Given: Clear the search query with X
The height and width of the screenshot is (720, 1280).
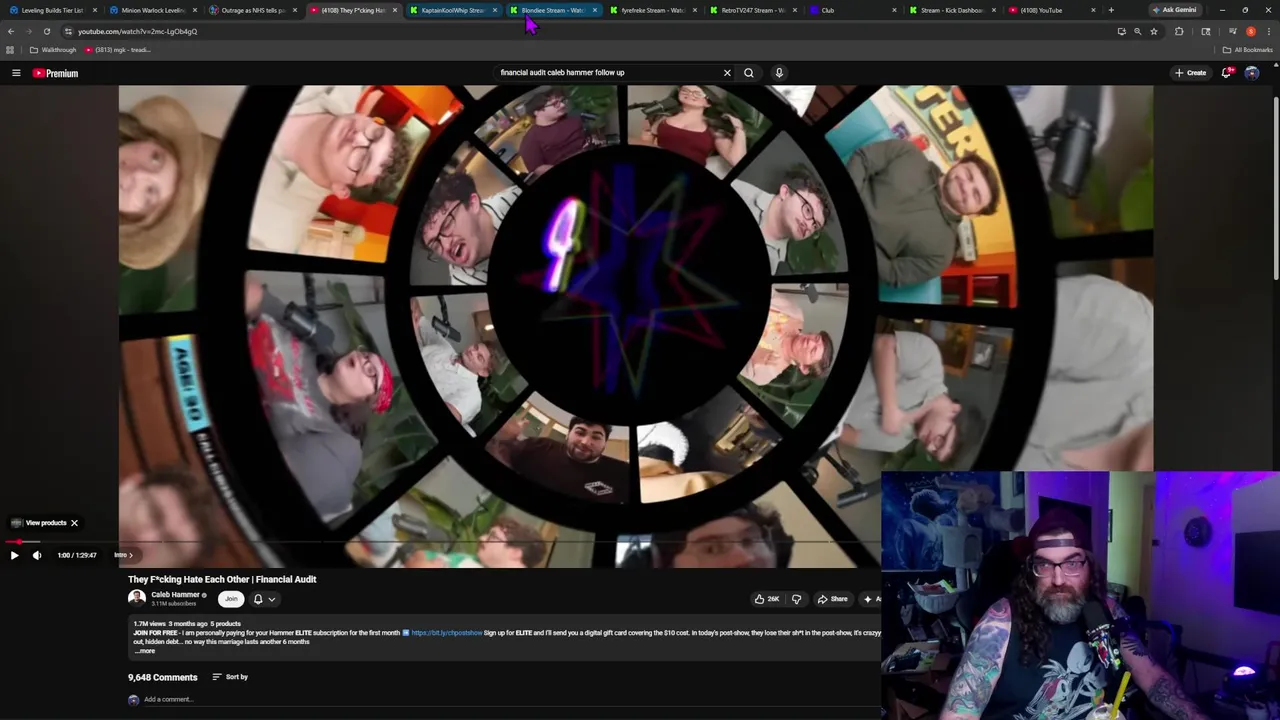Looking at the screenshot, I should click(727, 72).
